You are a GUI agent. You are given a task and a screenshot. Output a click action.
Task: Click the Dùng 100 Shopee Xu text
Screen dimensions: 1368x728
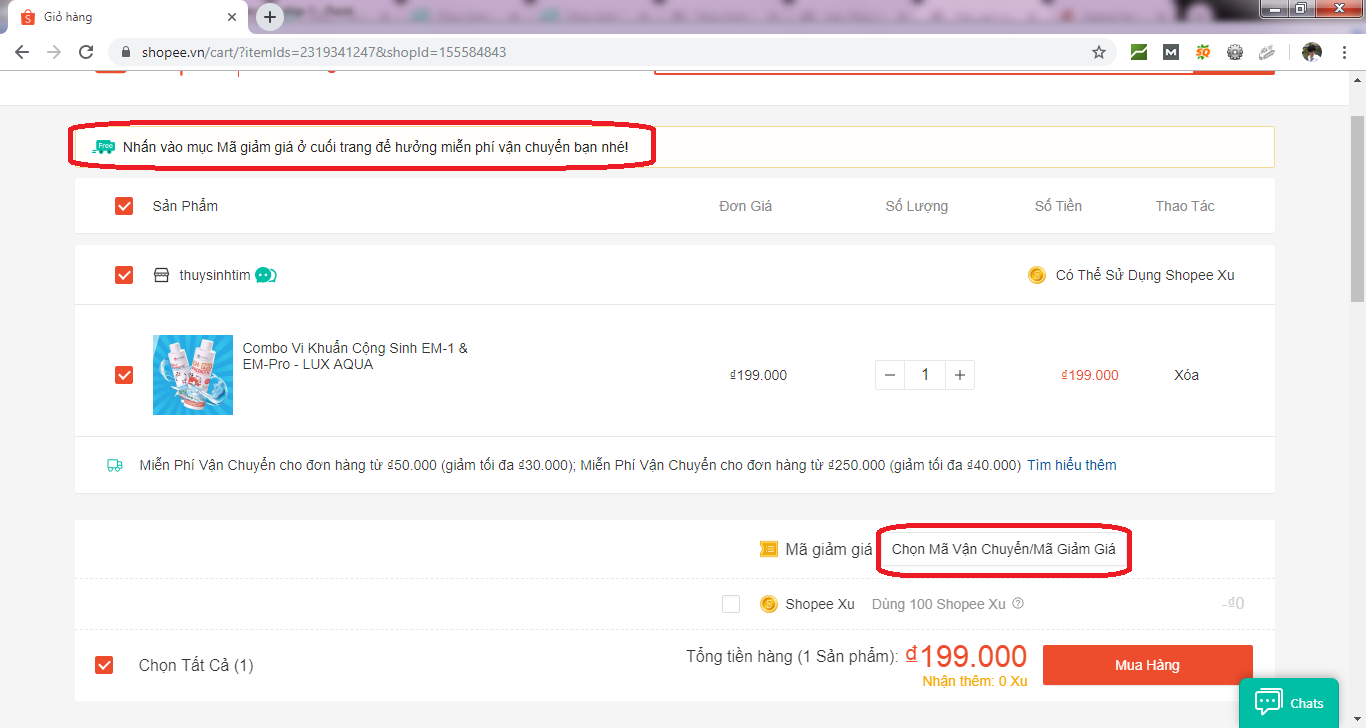939,604
